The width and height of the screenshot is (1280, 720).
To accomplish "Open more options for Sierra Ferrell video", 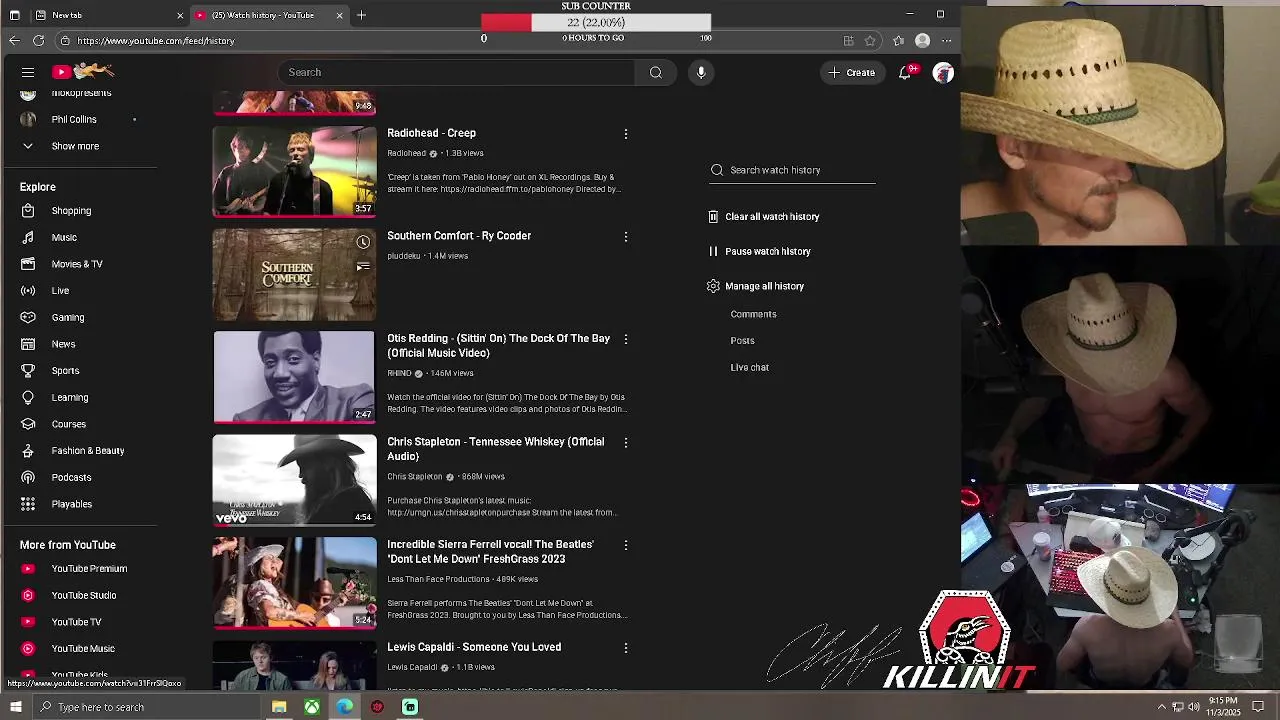I will 626,546.
